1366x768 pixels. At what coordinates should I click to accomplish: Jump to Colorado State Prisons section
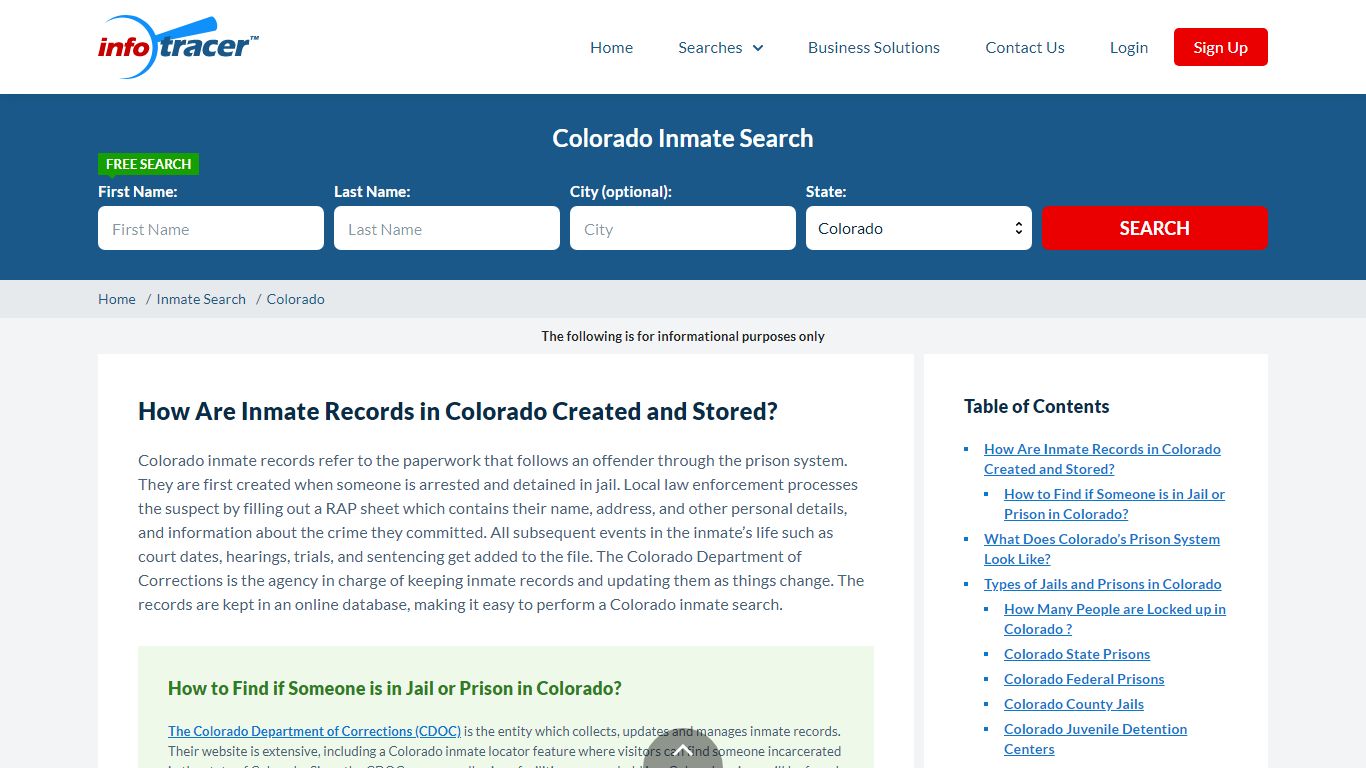pos(1077,654)
